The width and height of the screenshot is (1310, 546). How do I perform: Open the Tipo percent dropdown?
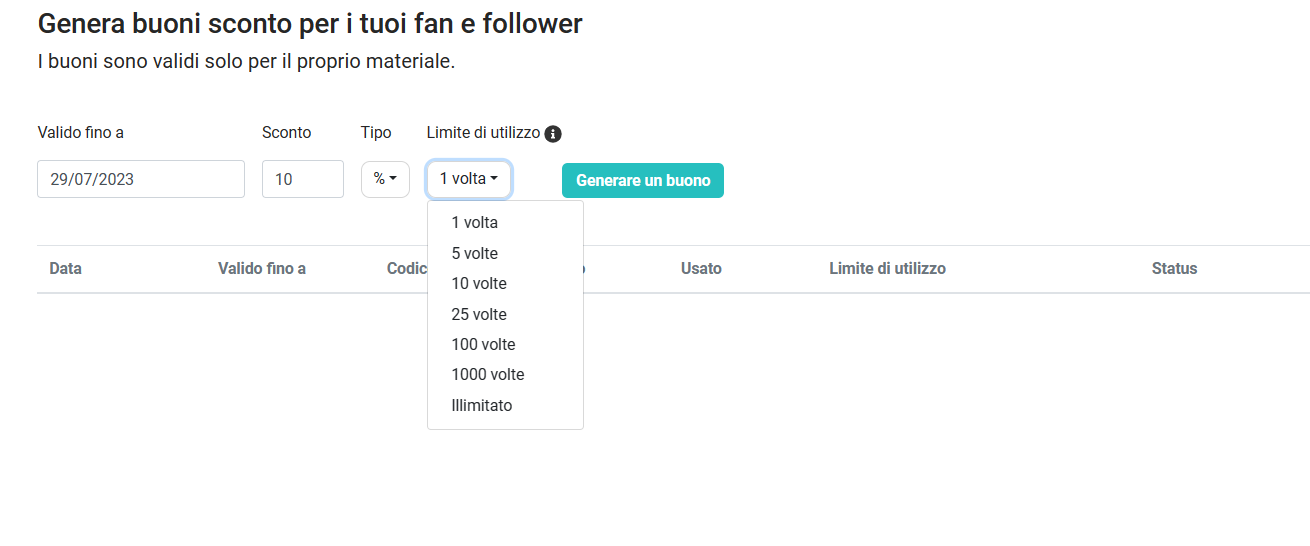point(385,179)
